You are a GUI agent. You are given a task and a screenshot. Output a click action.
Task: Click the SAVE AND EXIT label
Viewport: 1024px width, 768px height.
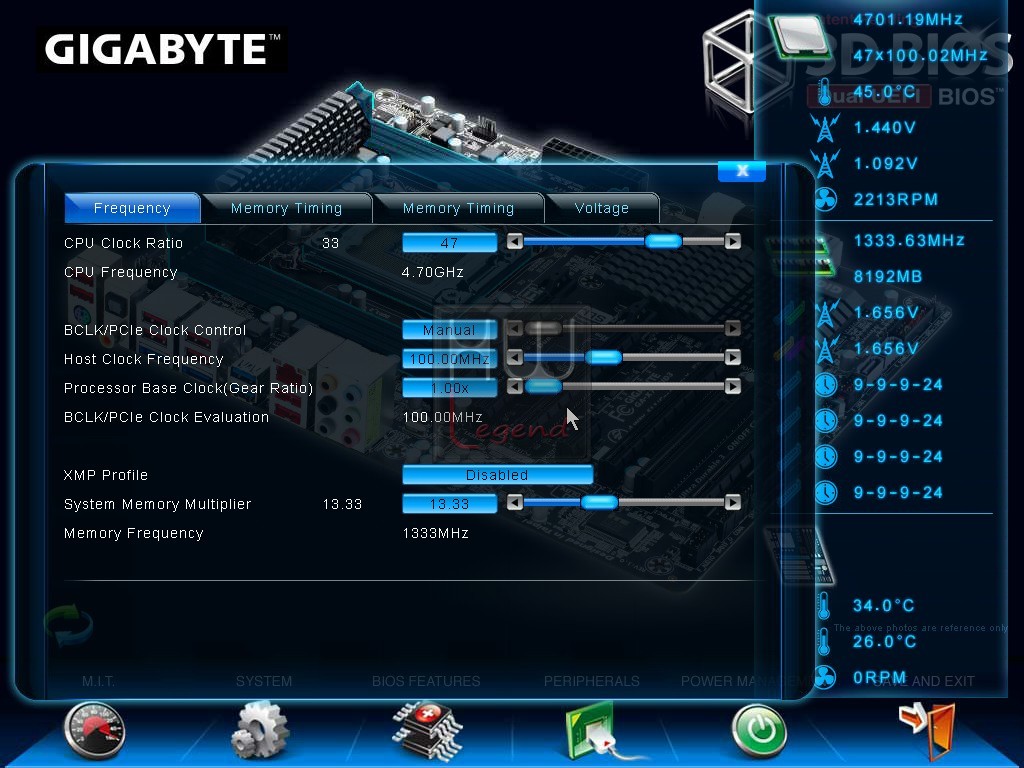coord(924,681)
